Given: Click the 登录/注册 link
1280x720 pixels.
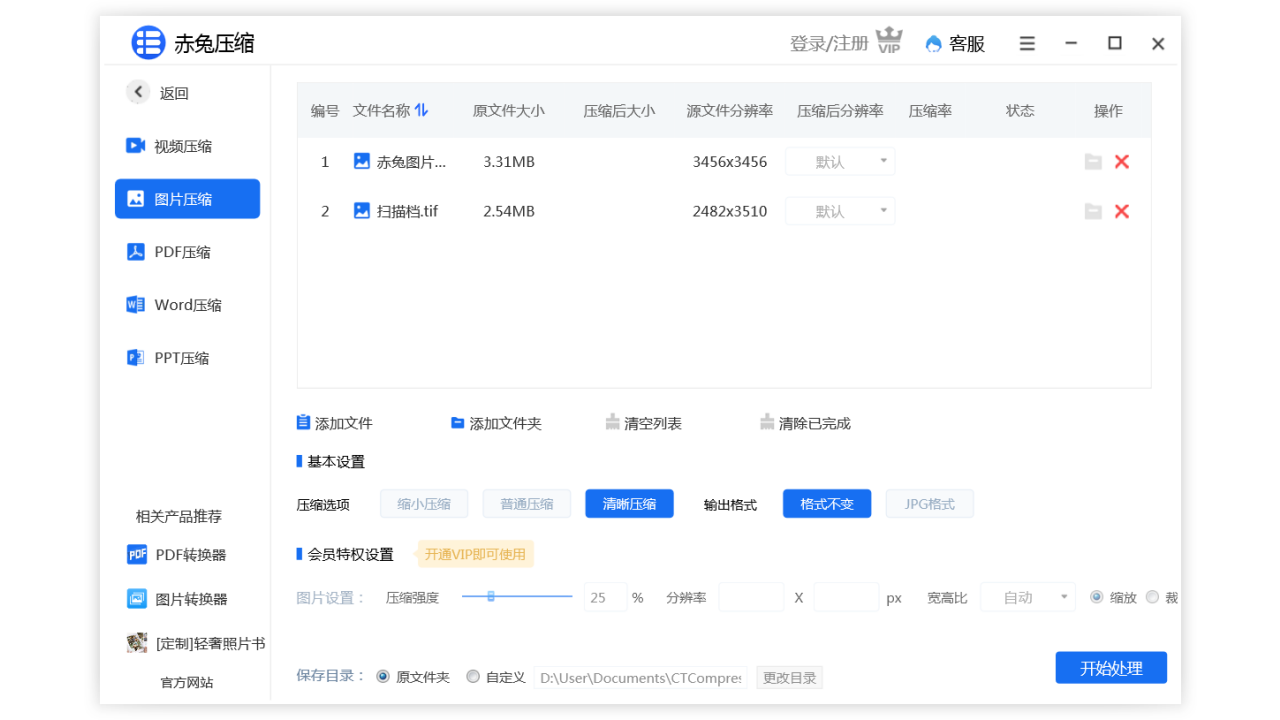Looking at the screenshot, I should [828, 44].
